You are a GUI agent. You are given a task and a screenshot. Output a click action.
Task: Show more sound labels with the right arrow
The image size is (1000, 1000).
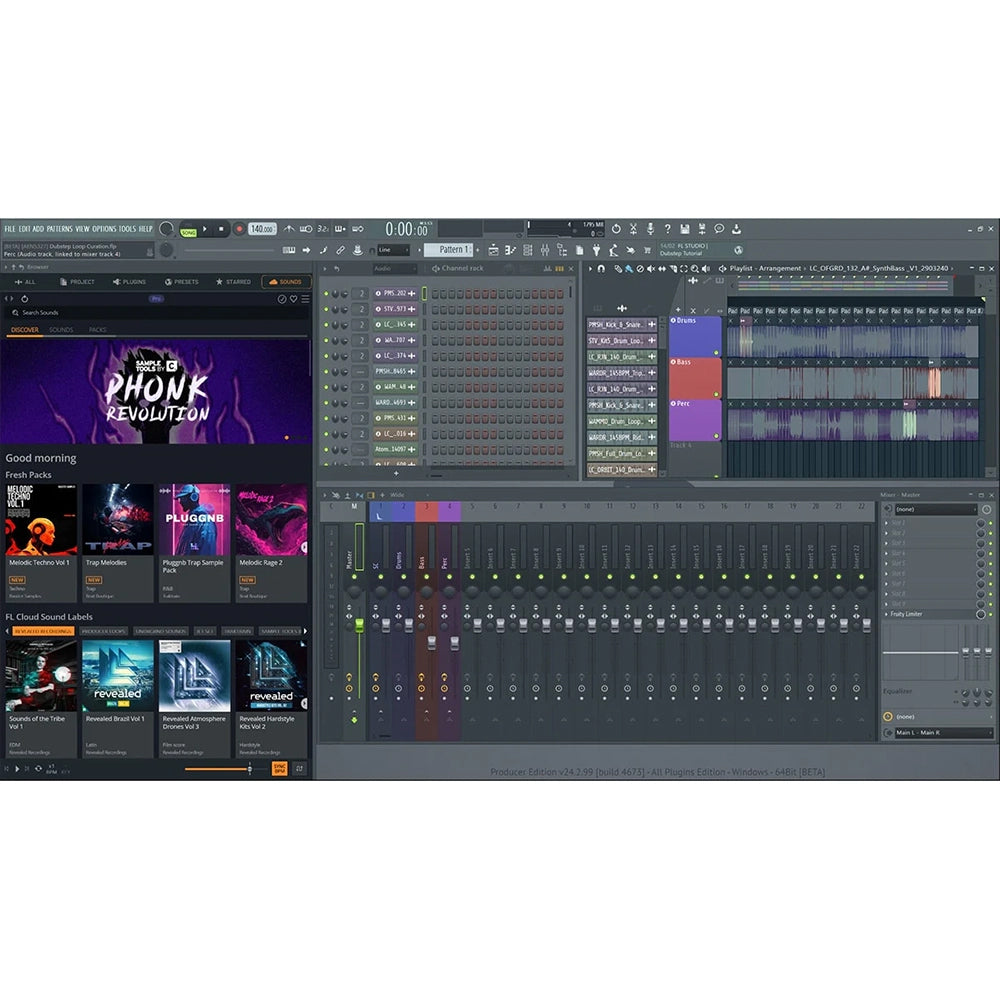[x=305, y=631]
